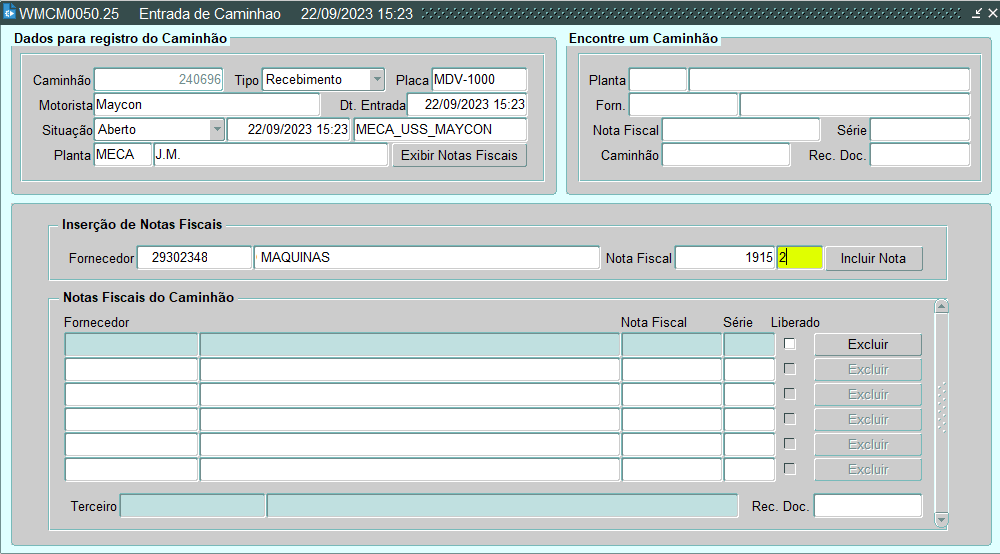The height and width of the screenshot is (554, 1000).
Task: Click Forn. name field in Encontre um Caminhão
Action: [855, 105]
